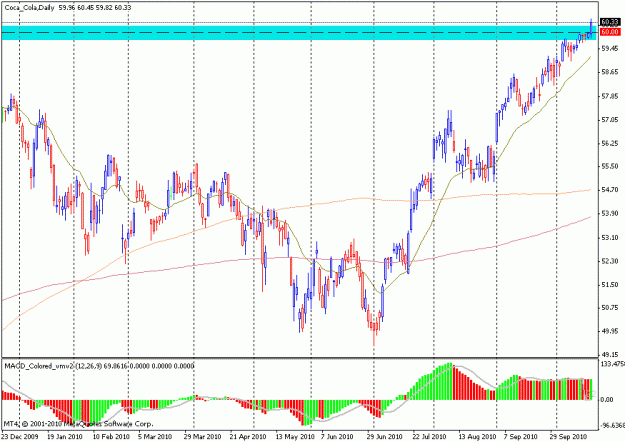The height and width of the screenshot is (442, 625).
Task: Click the 54.70 price axis label
Action: click(610, 190)
